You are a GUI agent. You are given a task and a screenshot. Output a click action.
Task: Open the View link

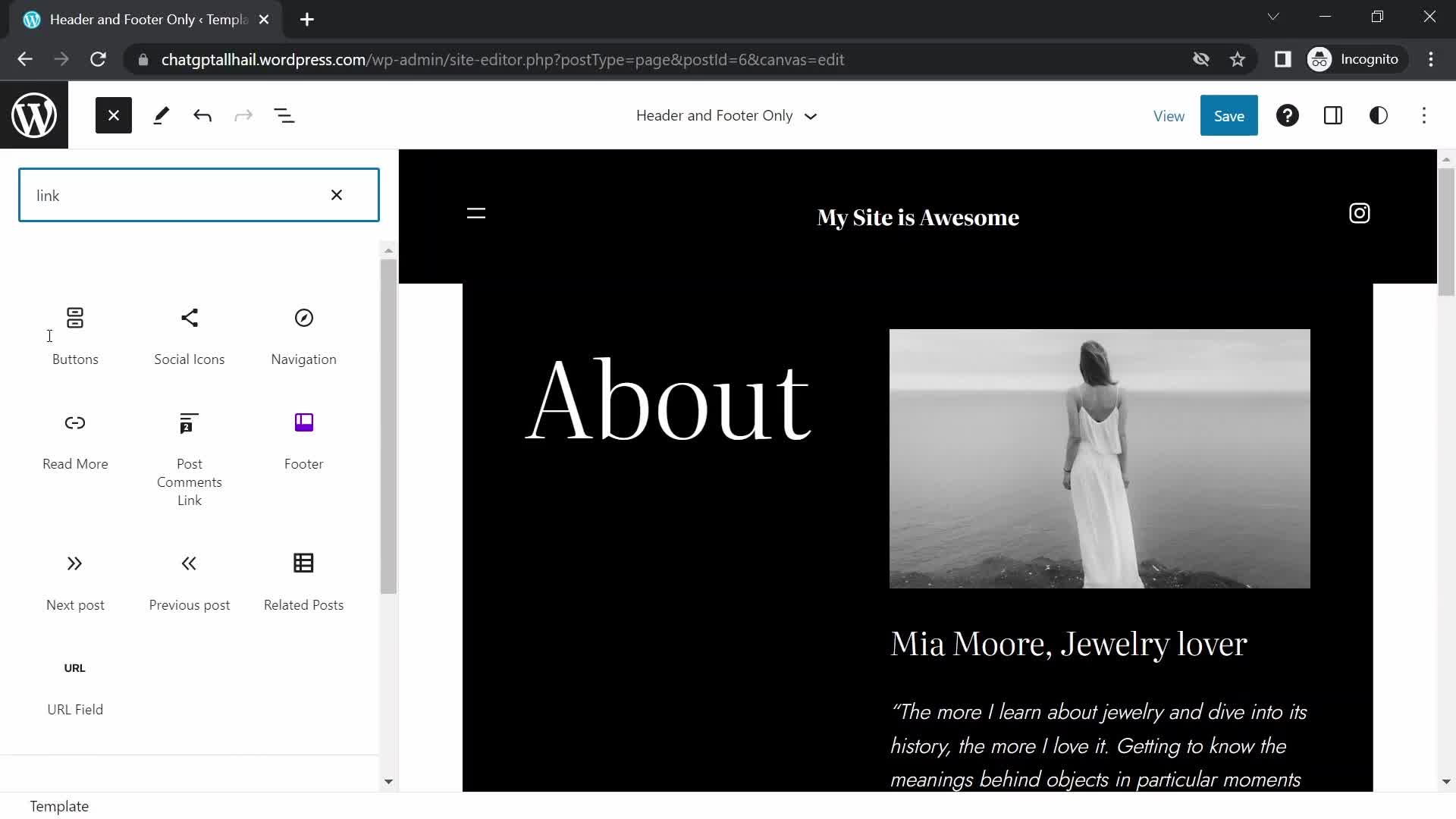tap(1169, 116)
